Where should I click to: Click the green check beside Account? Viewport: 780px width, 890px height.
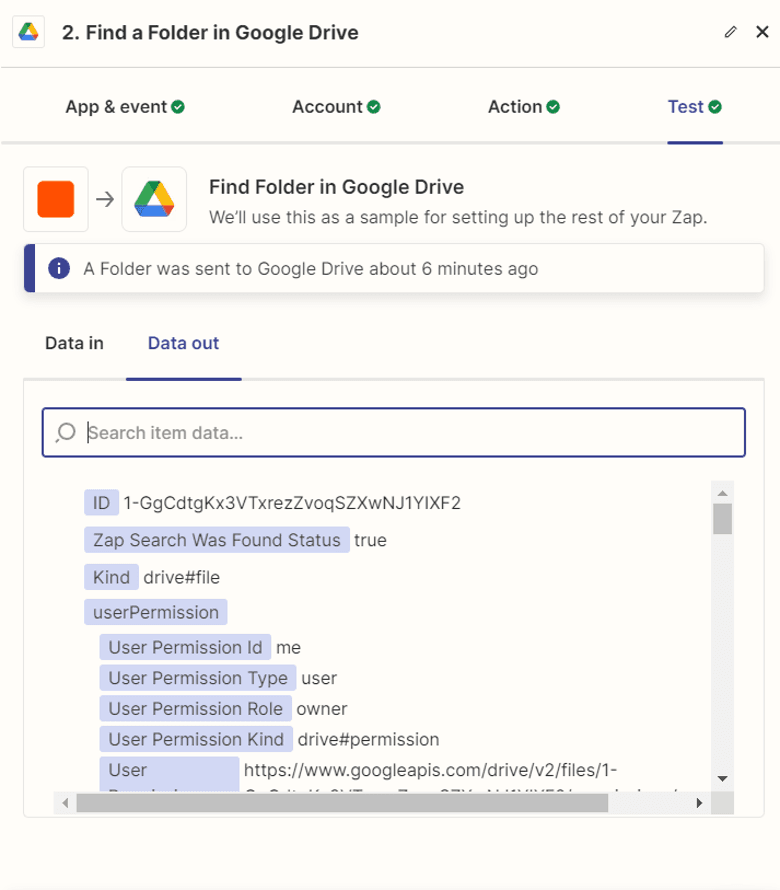pos(374,107)
